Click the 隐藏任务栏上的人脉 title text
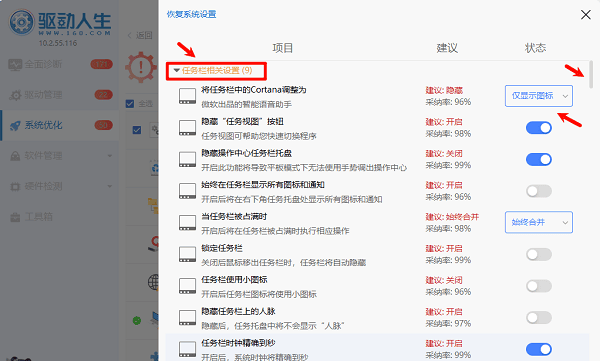600x361 pixels. tap(238, 312)
